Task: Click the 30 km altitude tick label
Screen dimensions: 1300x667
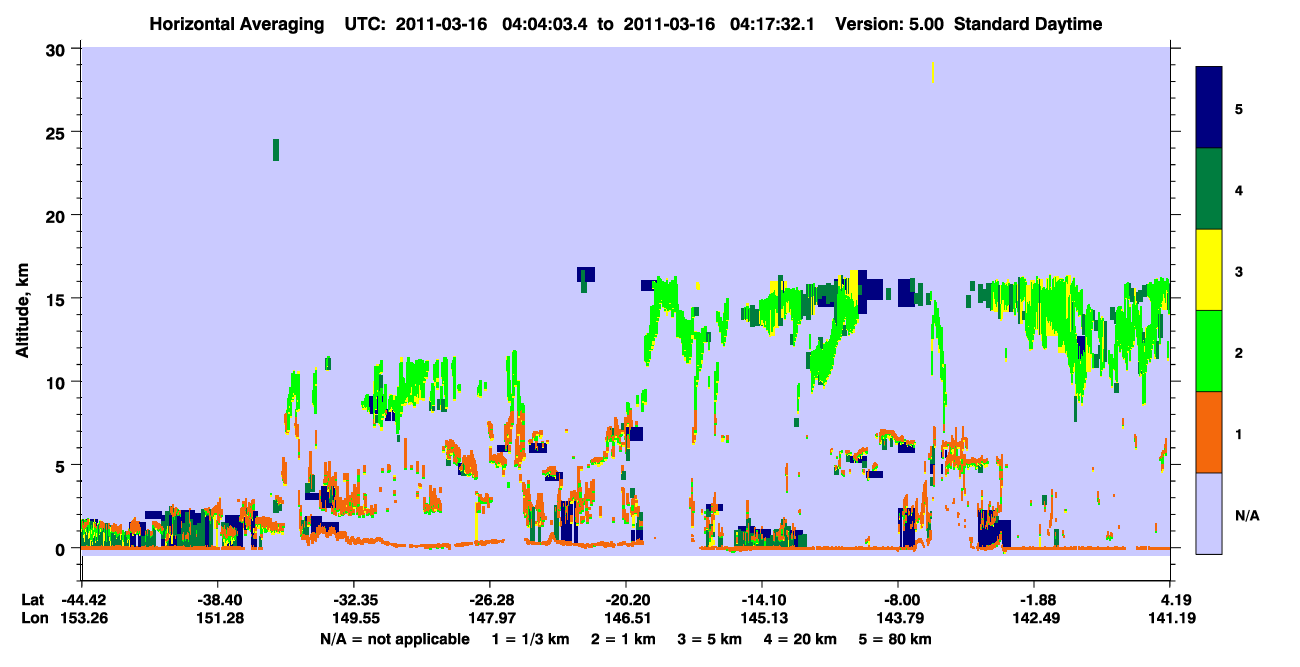Action: (58, 49)
